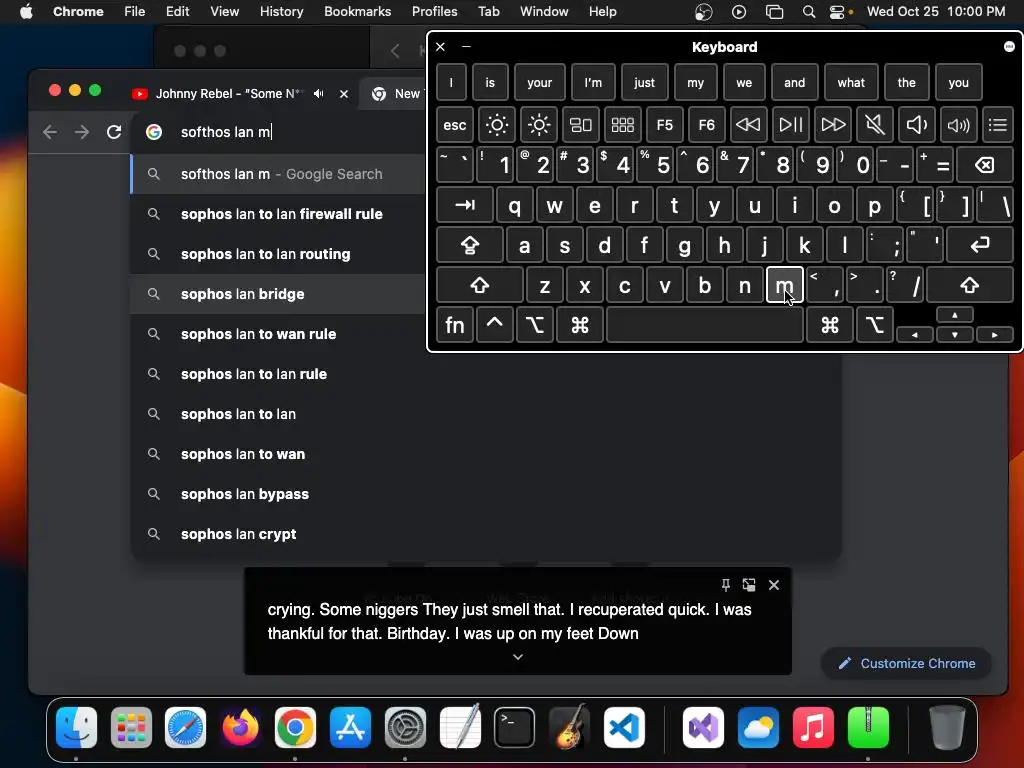This screenshot has width=1024, height=768.
Task: Tap the volume down key
Action: [916, 125]
